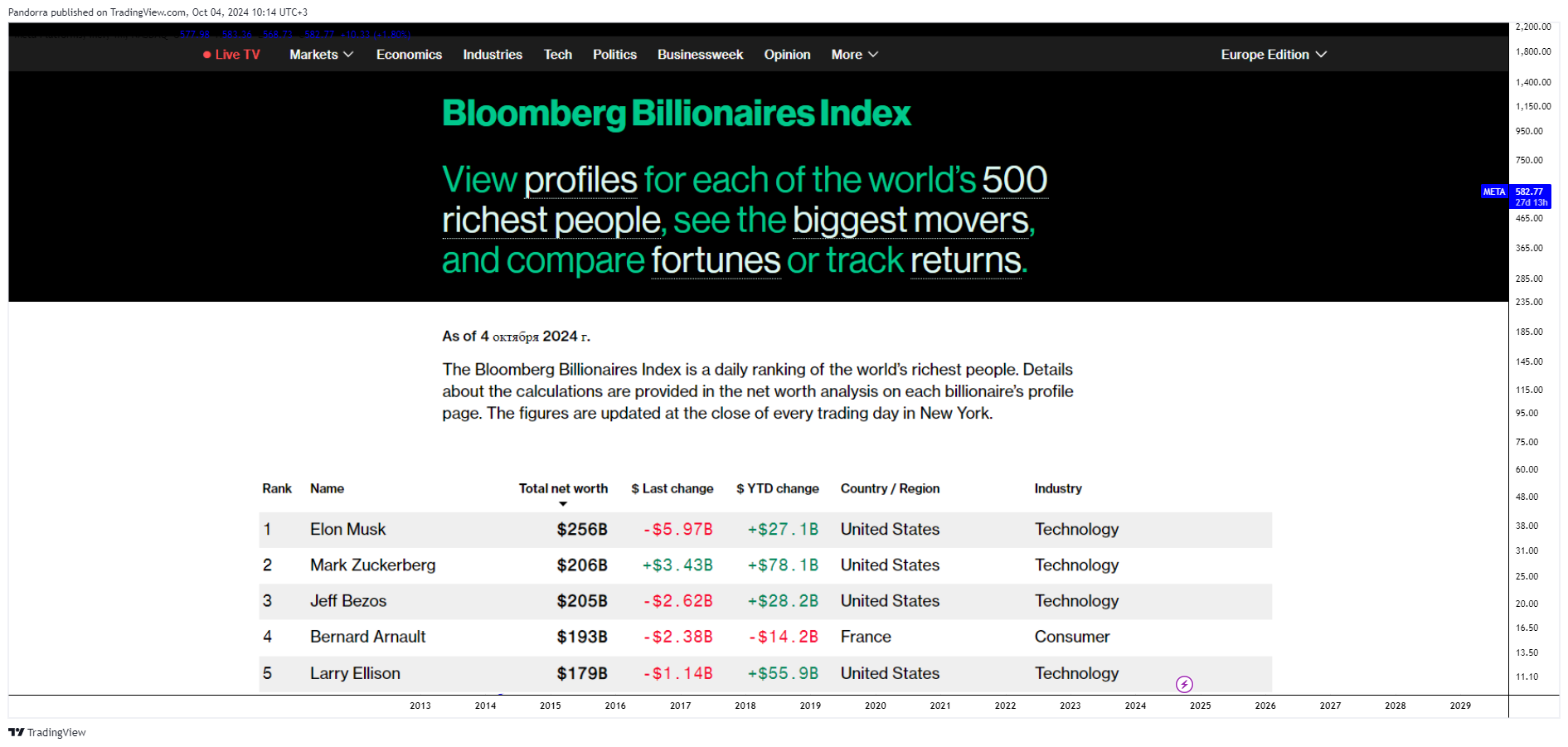
Task: Select the Tech menu item
Action: click(x=558, y=55)
